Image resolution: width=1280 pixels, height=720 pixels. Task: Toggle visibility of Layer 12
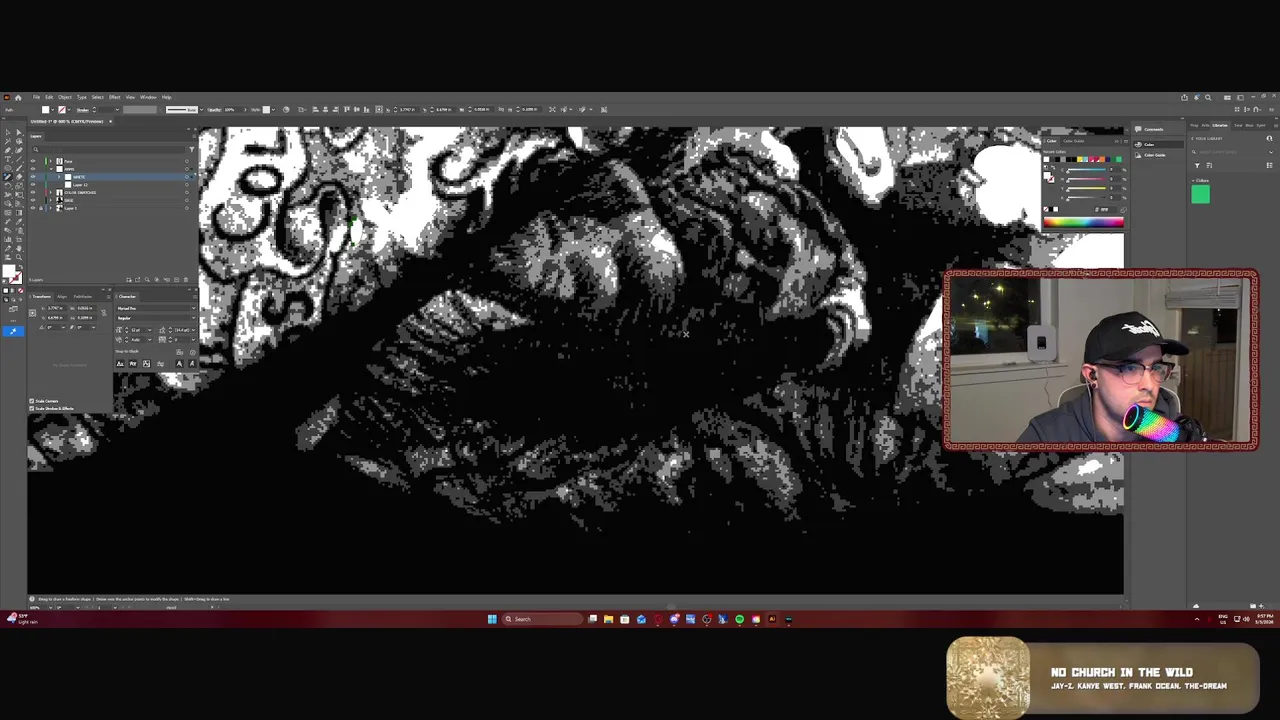(33, 185)
